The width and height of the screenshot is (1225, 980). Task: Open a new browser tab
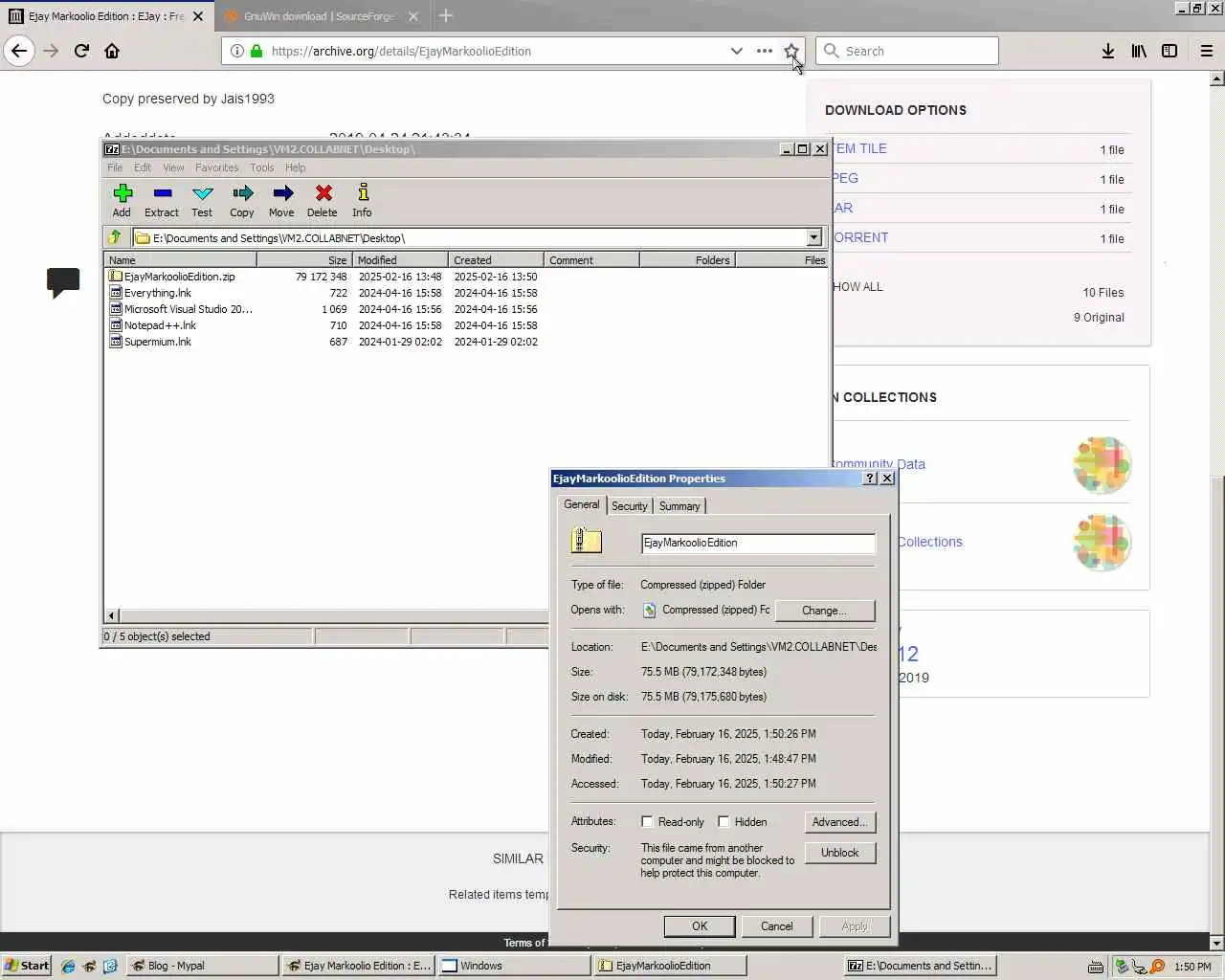tap(445, 15)
